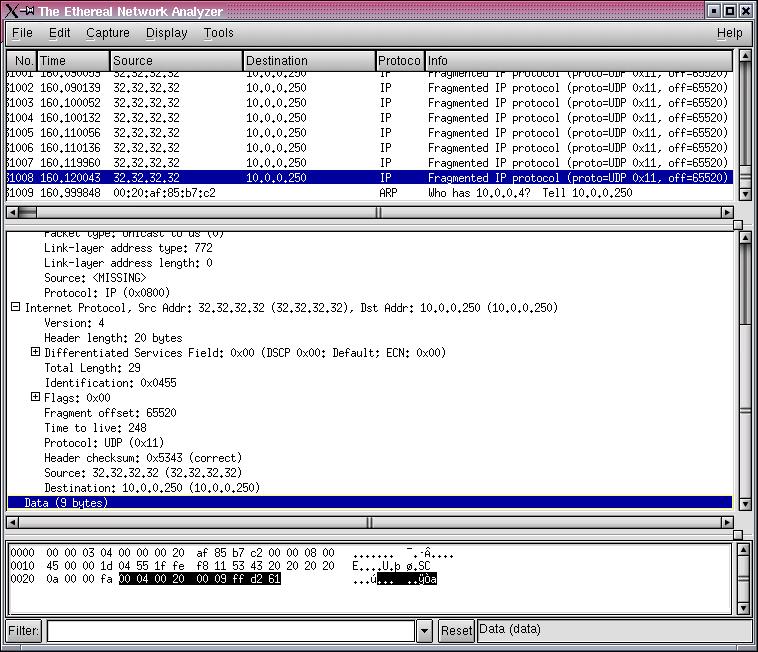
Task: Open the filter history dropdown arrow
Action: tap(425, 631)
